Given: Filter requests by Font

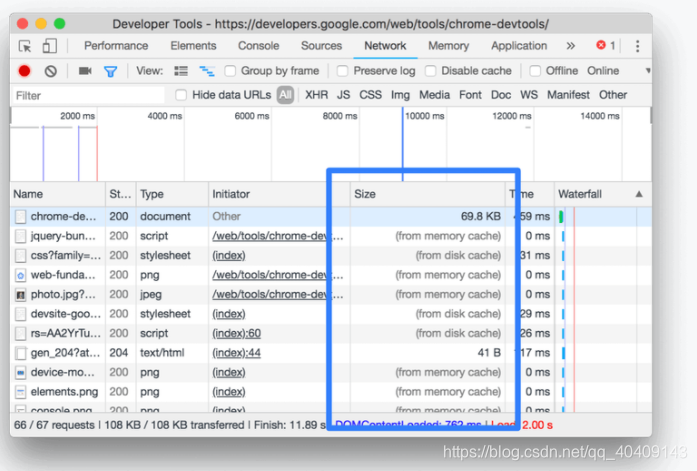Looking at the screenshot, I should (470, 95).
